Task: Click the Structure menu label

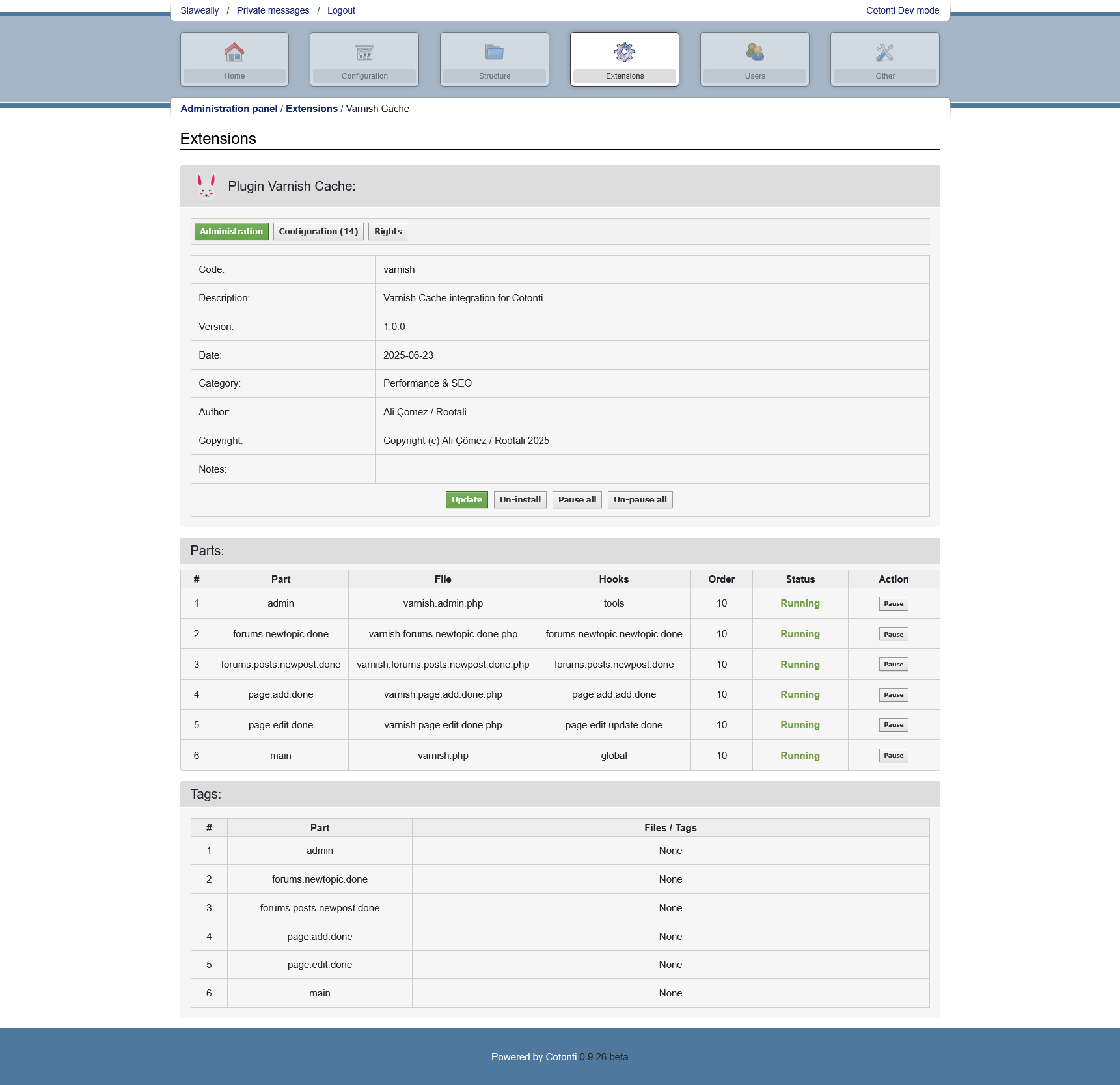Action: pos(495,76)
